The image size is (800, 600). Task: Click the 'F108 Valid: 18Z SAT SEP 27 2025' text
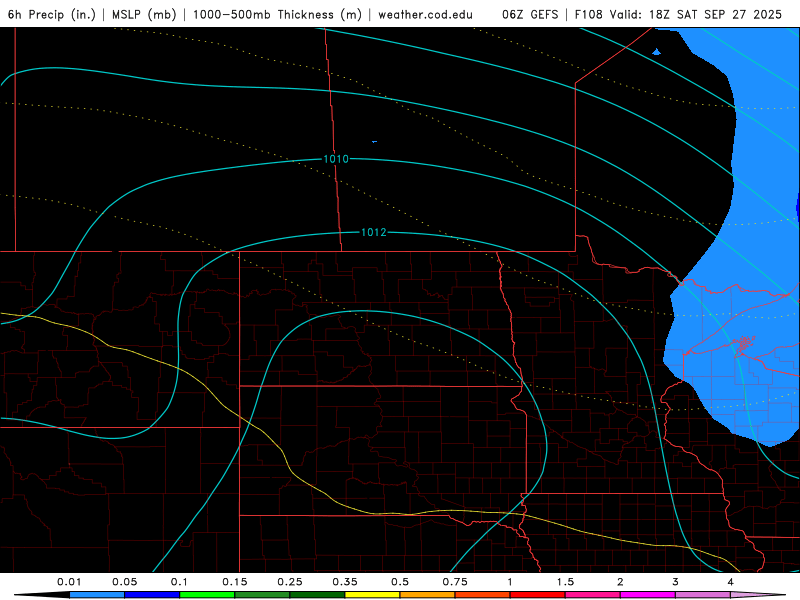(678, 14)
